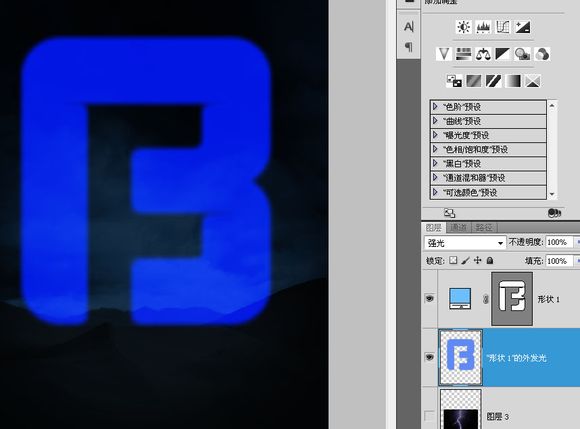Image resolution: width=580 pixels, height=429 pixels.
Task: Switch to the 图层 tab
Action: click(434, 227)
